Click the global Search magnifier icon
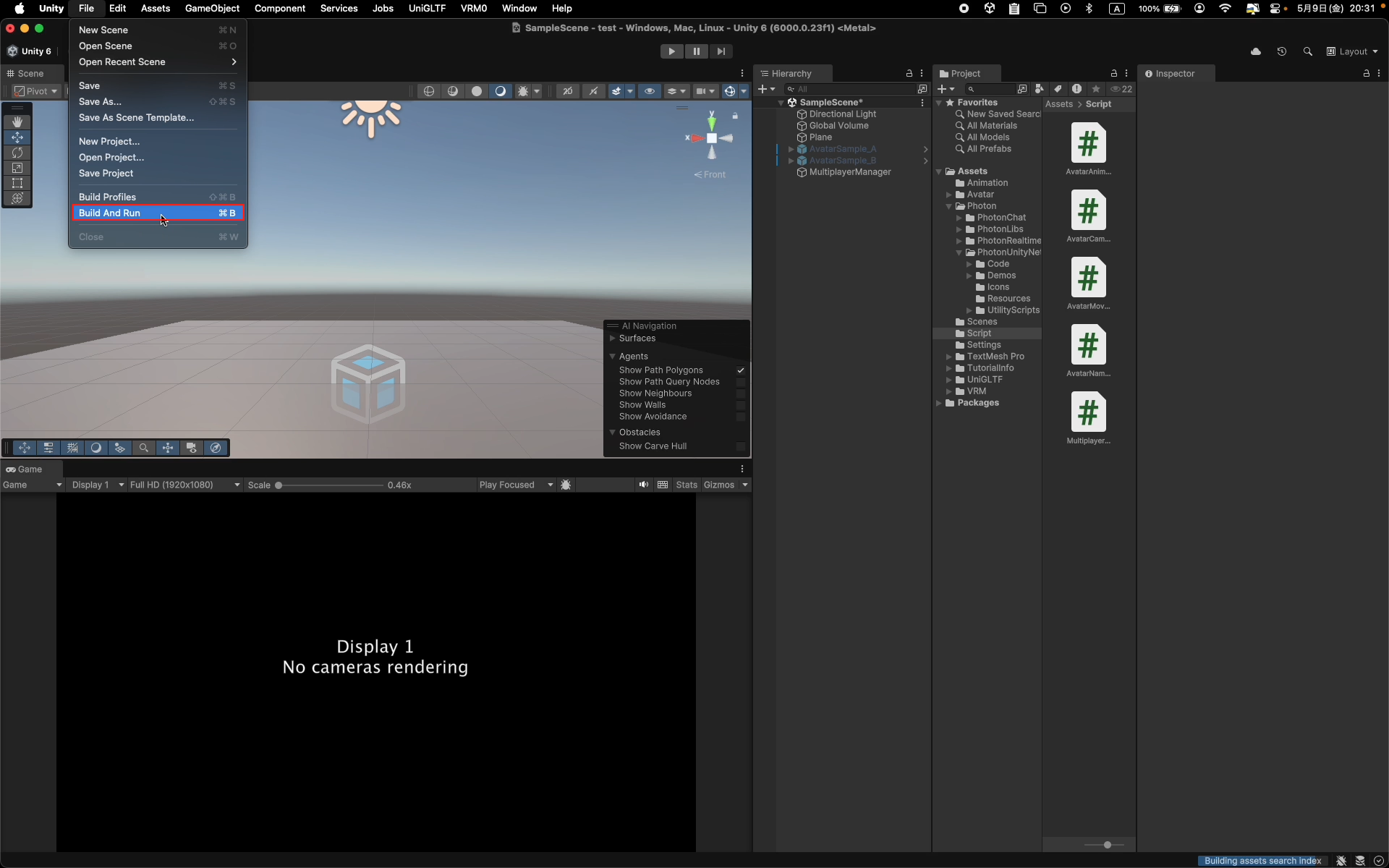Viewport: 1389px width, 868px height. [1308, 51]
